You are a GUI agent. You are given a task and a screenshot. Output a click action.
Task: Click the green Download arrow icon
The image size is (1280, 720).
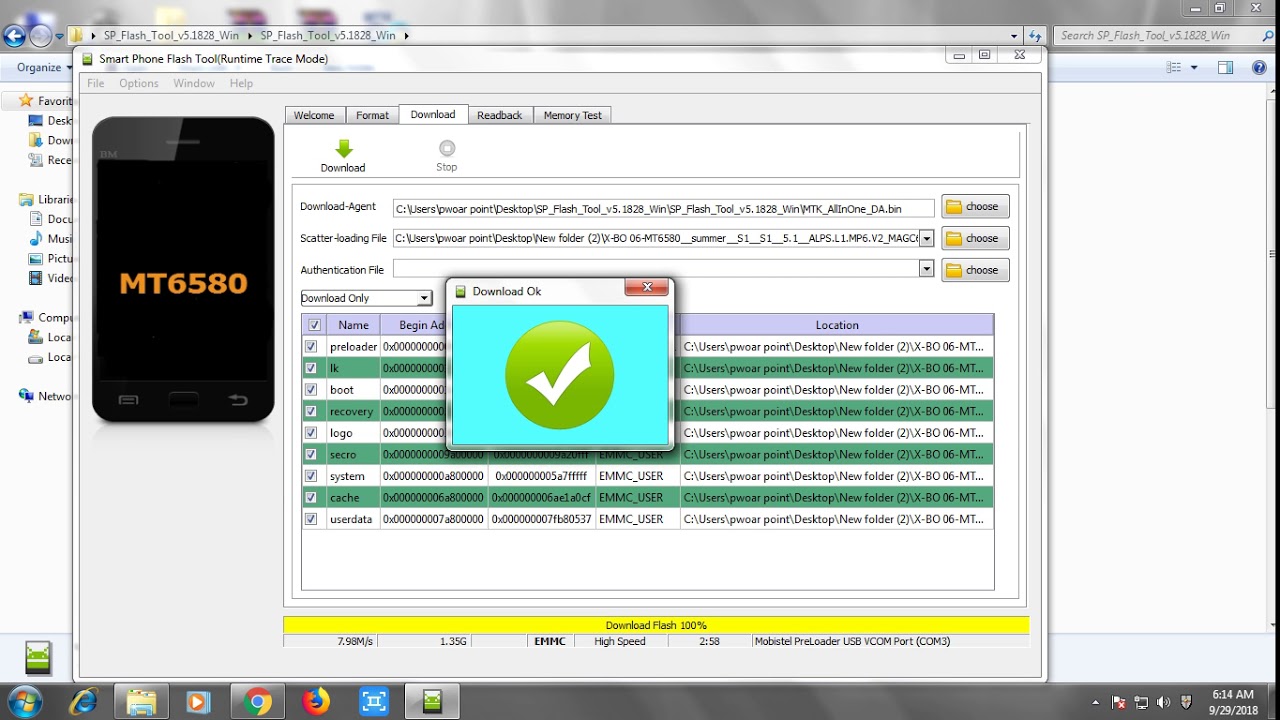pyautogui.click(x=343, y=149)
